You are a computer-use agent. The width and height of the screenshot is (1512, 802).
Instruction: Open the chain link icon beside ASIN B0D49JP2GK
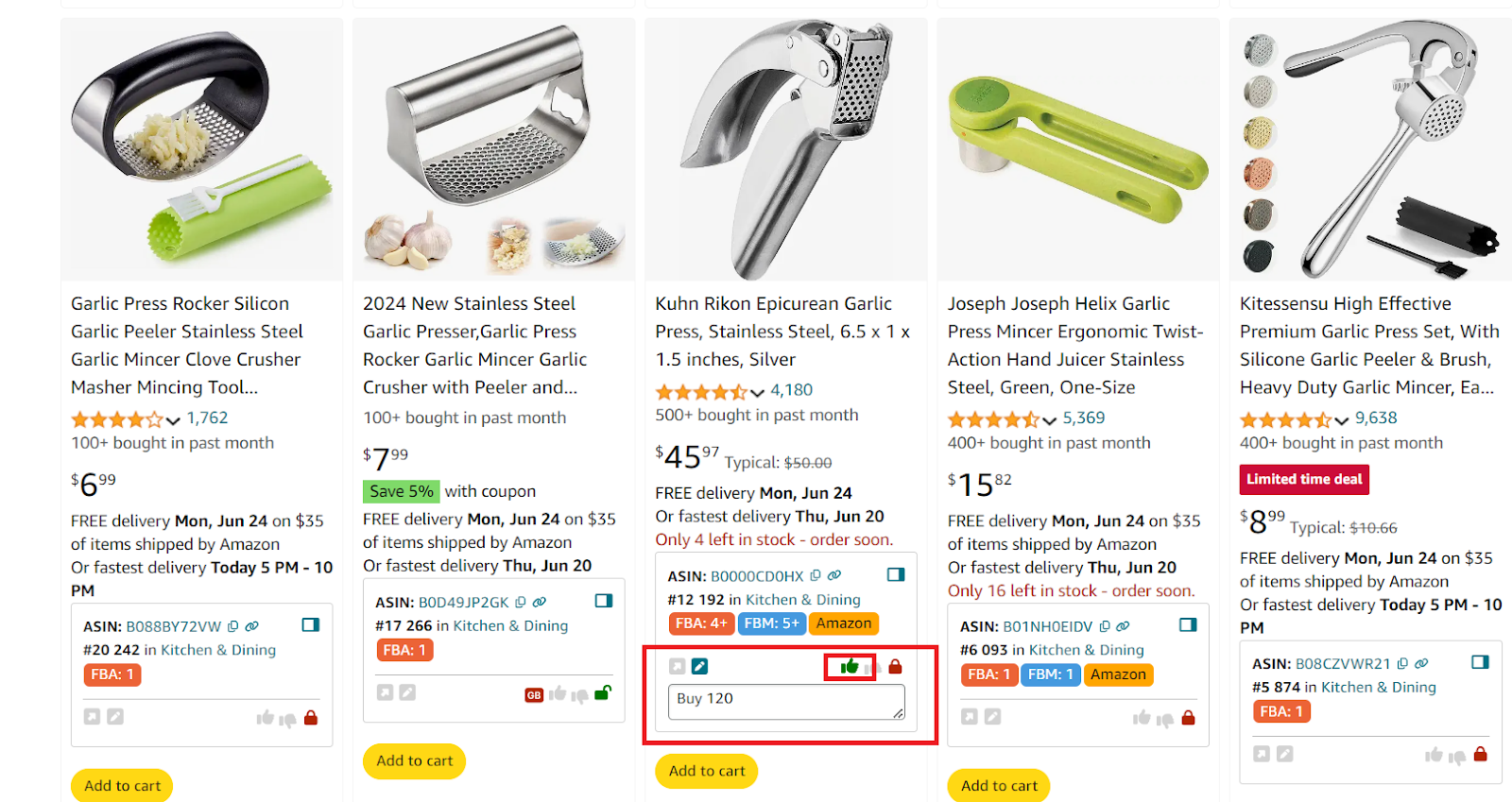[539, 603]
